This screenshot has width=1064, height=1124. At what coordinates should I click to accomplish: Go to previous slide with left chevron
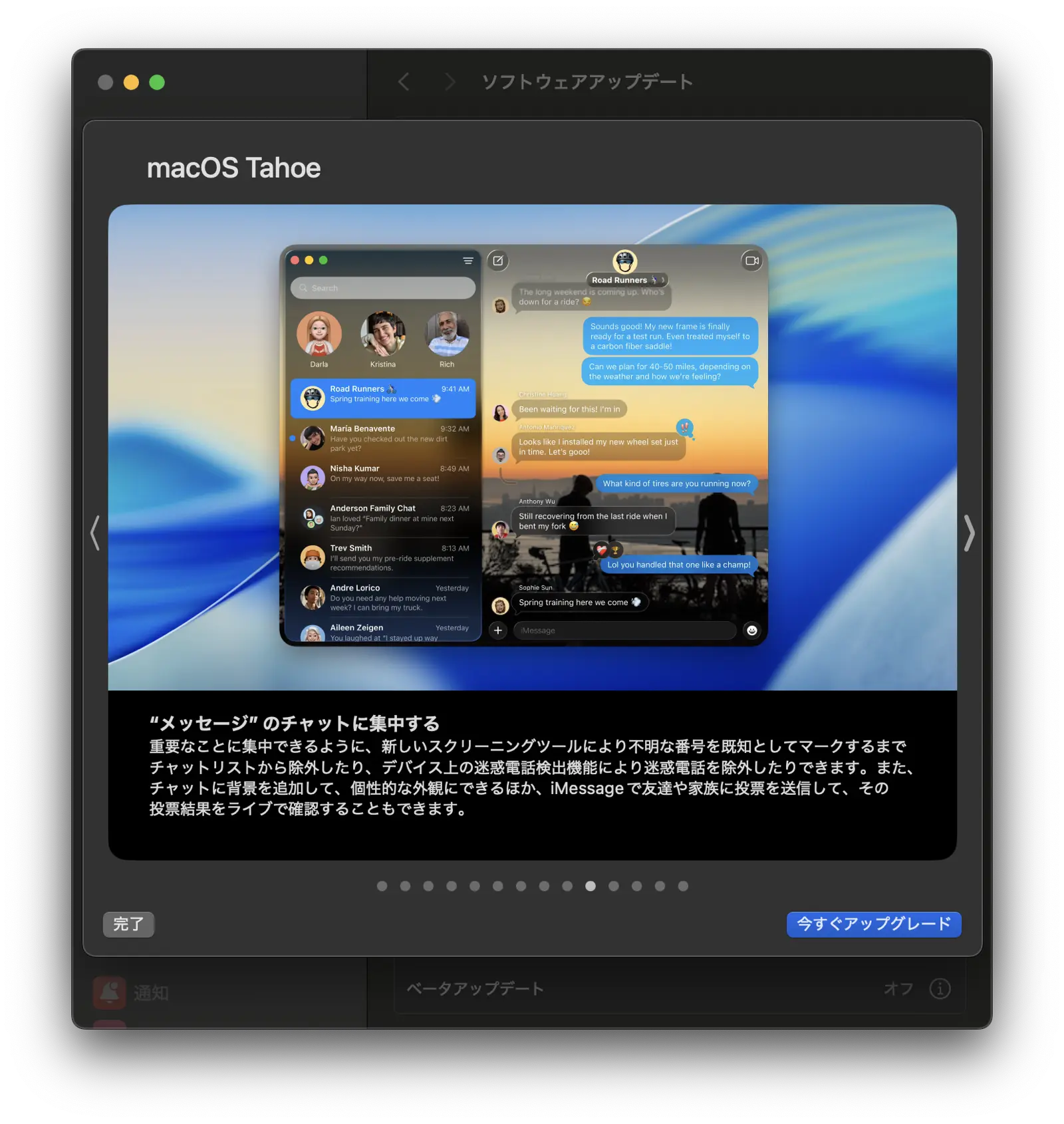pyautogui.click(x=95, y=533)
